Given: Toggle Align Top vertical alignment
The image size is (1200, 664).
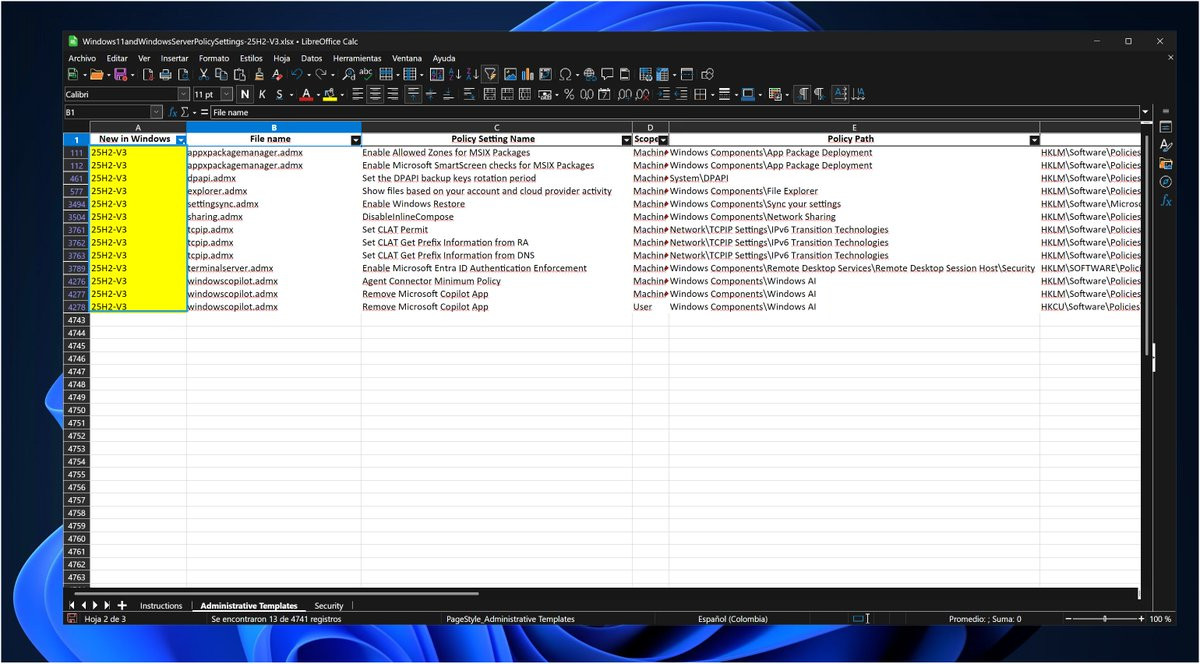Looking at the screenshot, I should pyautogui.click(x=413, y=94).
